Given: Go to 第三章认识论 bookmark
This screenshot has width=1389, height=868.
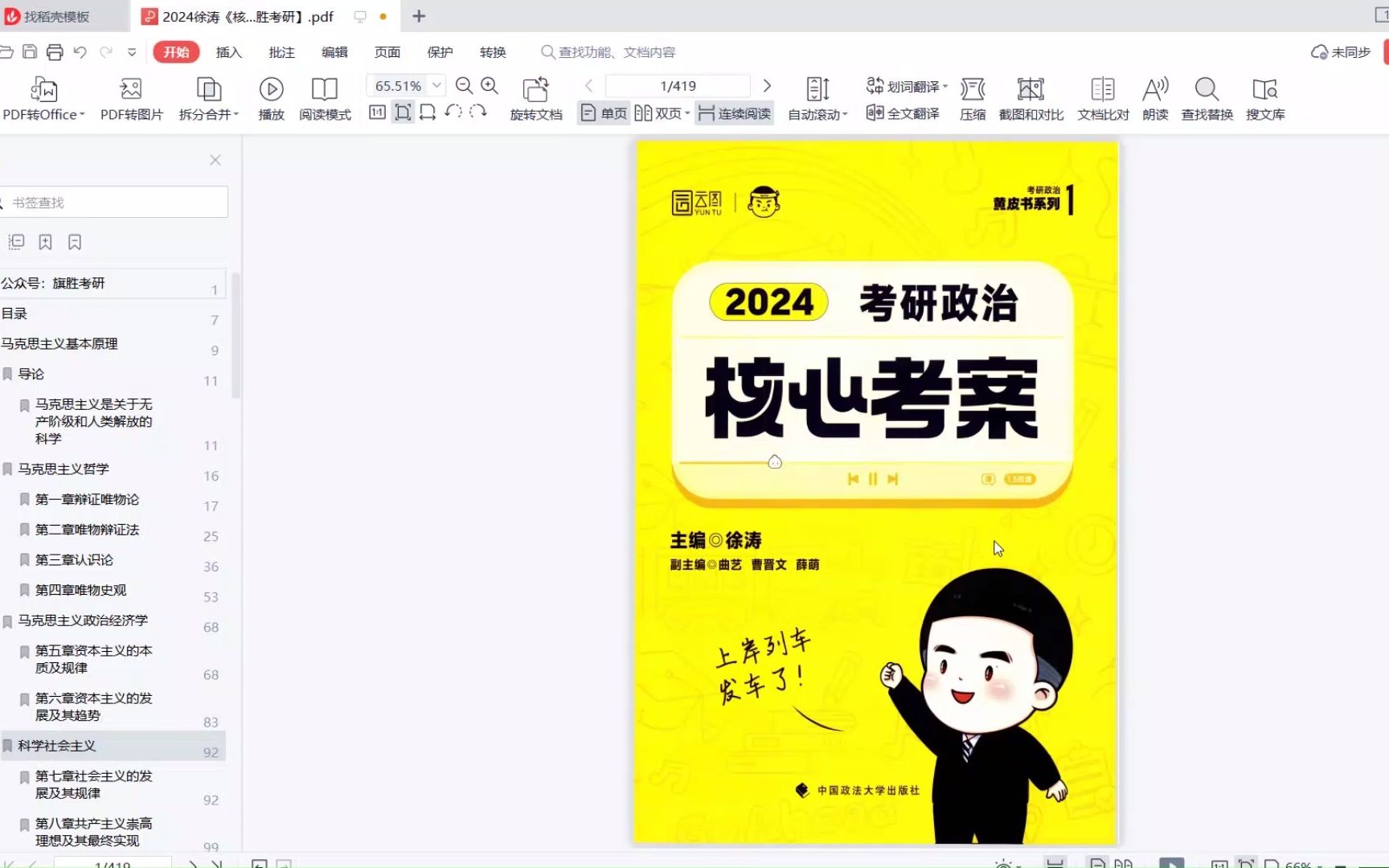Looking at the screenshot, I should (x=113, y=560).
